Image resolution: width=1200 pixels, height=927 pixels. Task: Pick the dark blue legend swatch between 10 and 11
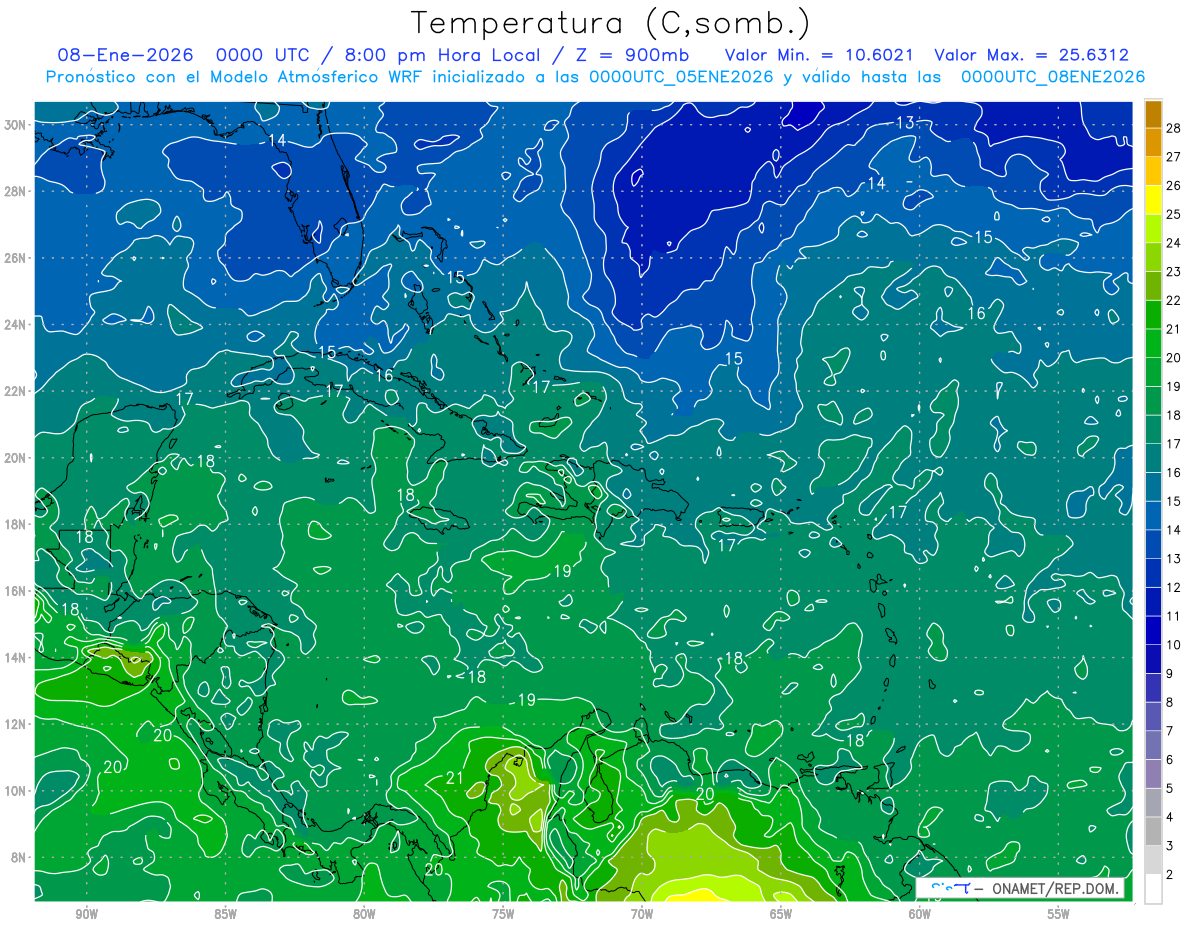[x=1153, y=630]
